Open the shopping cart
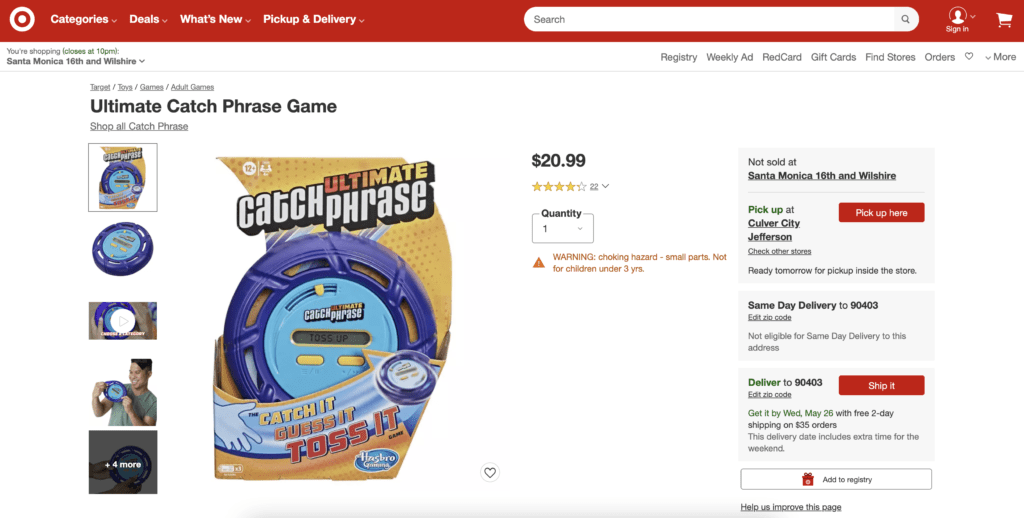The width and height of the screenshot is (1024, 518). pyautogui.click(x=1004, y=19)
